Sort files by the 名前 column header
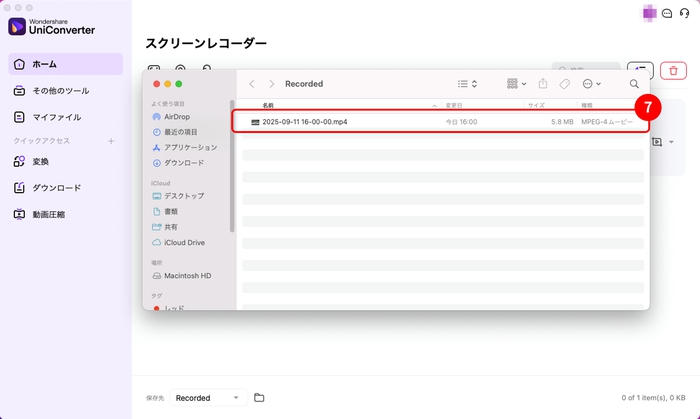This screenshot has height=419, width=700. (268, 105)
